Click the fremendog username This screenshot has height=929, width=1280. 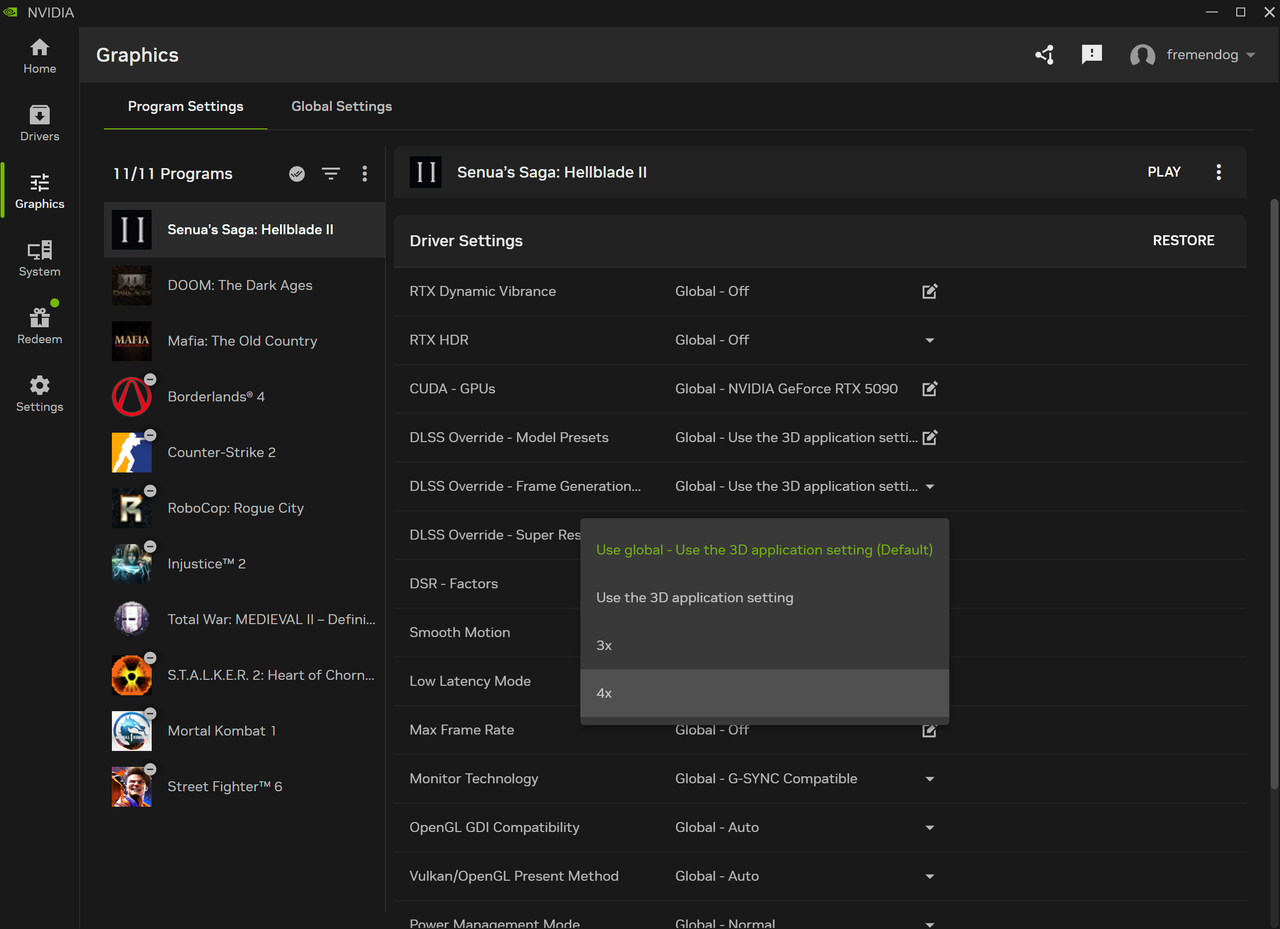click(x=1202, y=55)
